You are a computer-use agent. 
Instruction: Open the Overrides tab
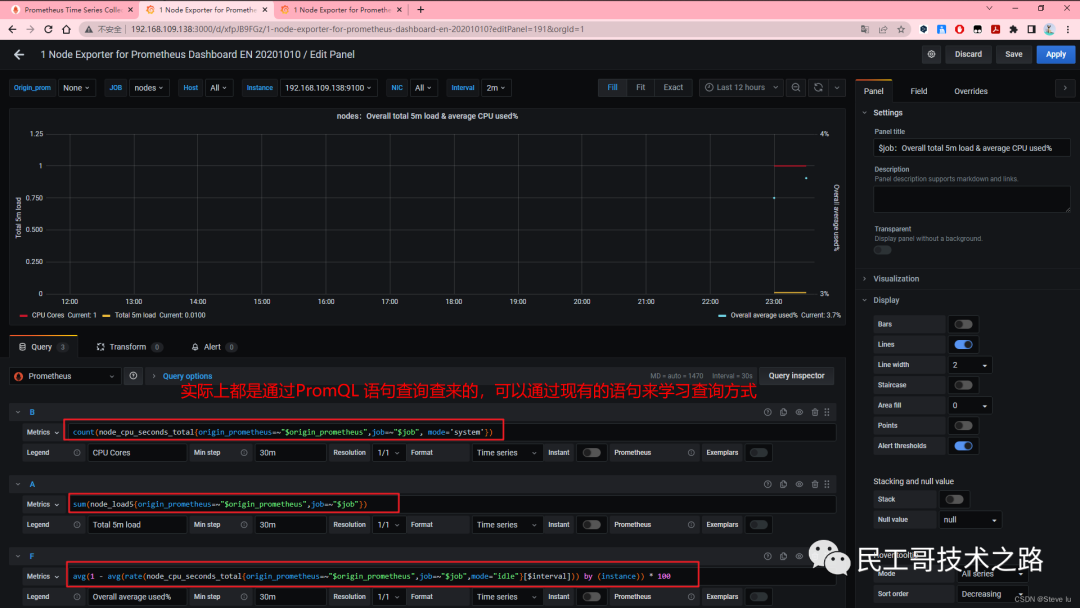point(970,91)
